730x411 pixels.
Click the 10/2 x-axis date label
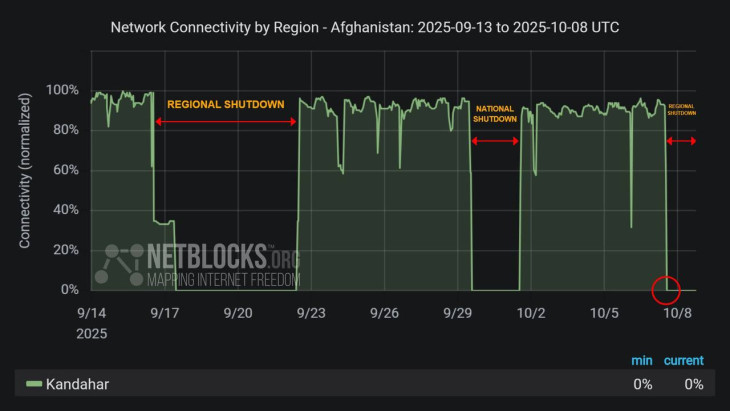531,313
